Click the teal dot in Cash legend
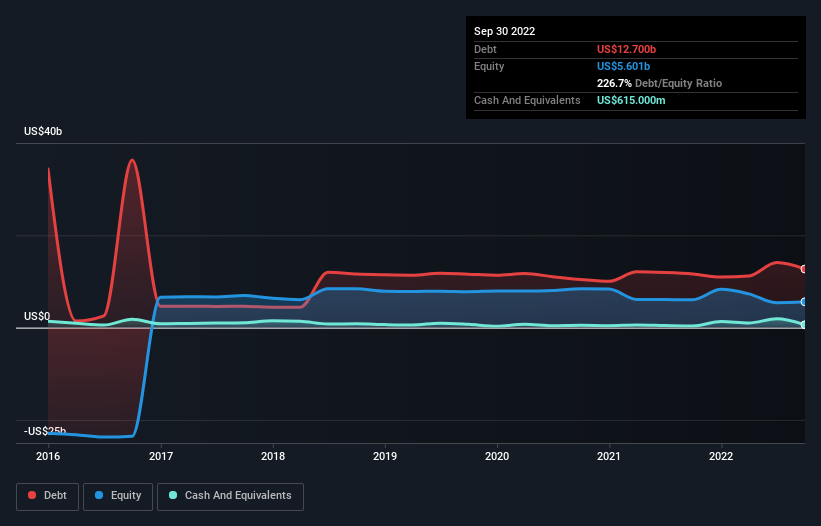The width and height of the screenshot is (821, 526). 173,495
